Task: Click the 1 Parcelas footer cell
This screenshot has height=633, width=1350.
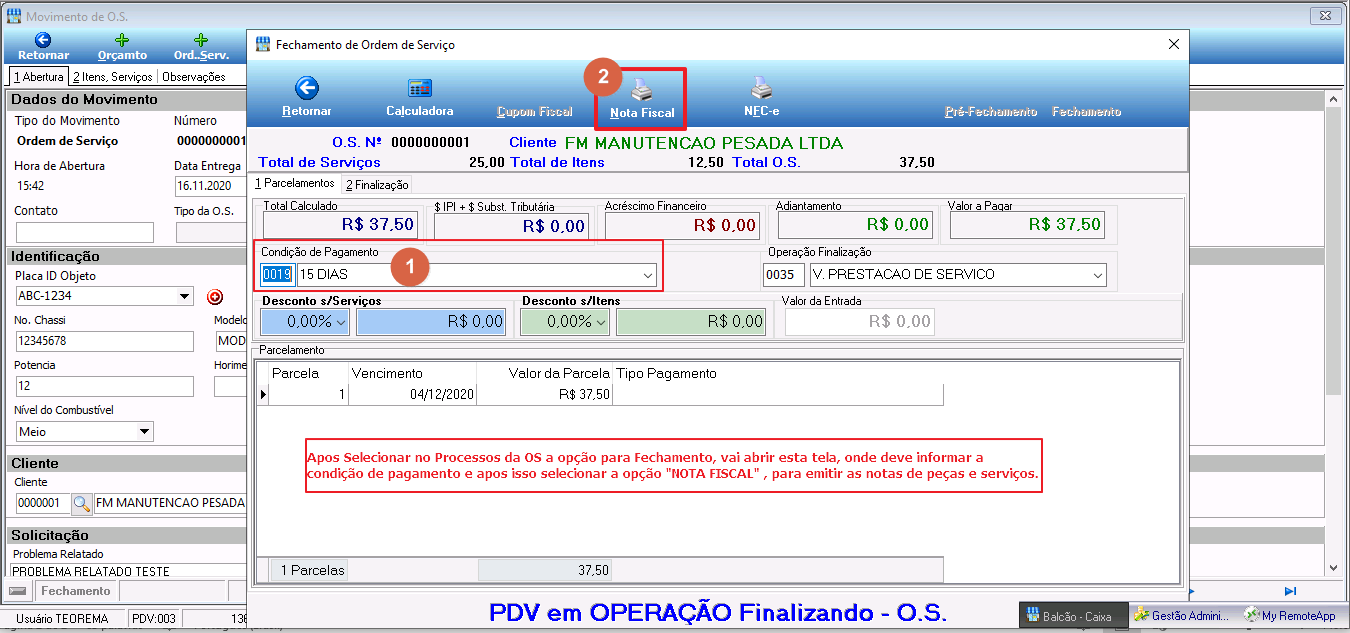Action: [312, 570]
